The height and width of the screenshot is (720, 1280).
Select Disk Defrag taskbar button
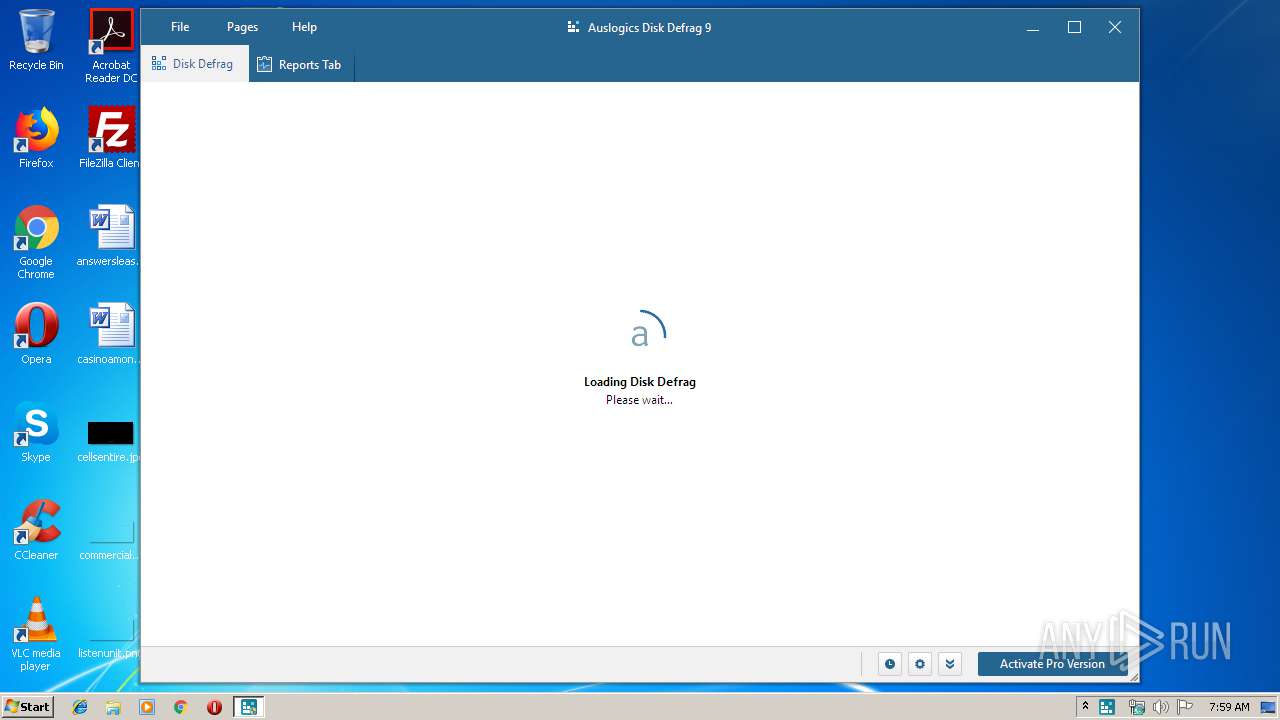(x=248, y=707)
